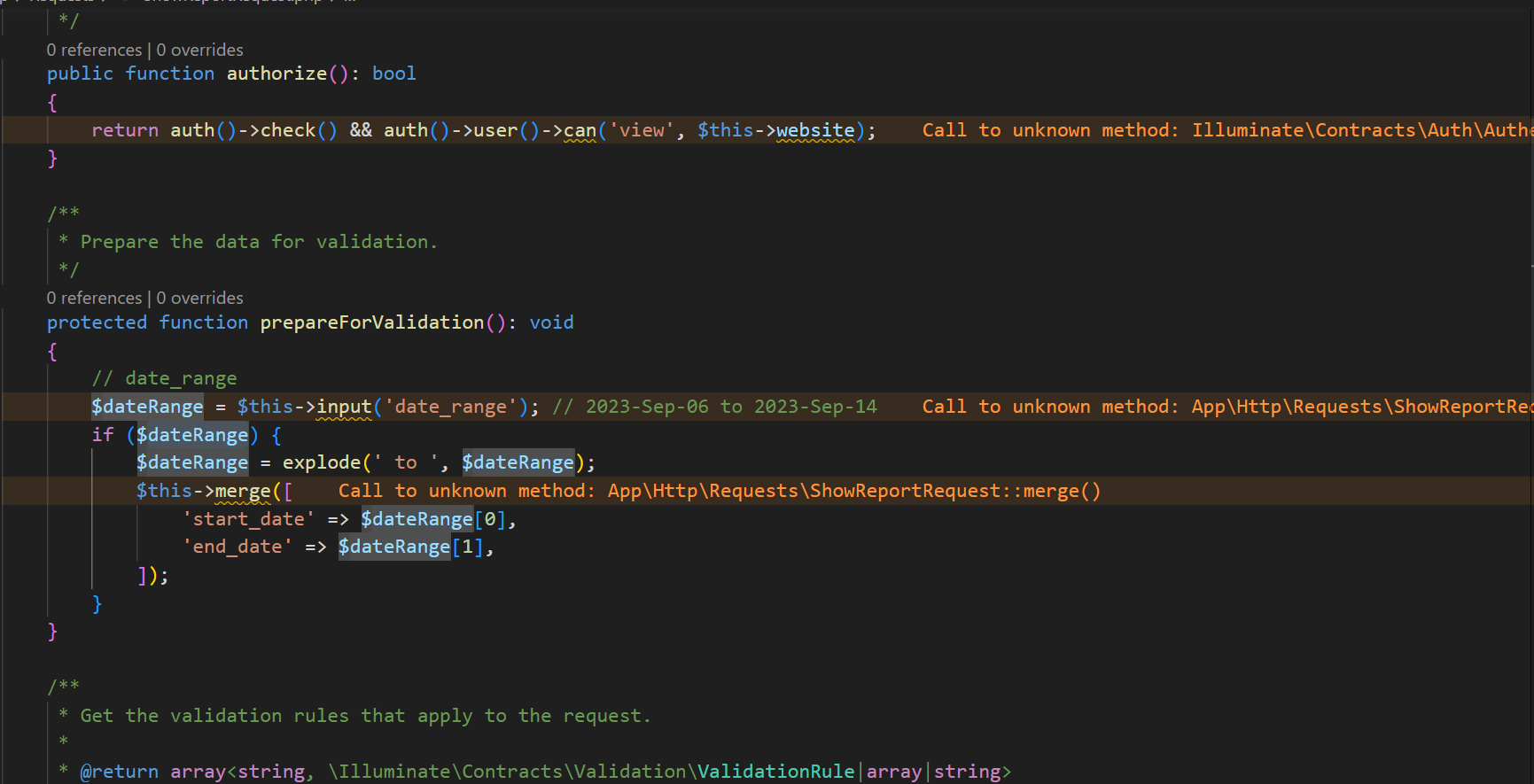This screenshot has width=1534, height=784.
Task: Click the 'start_date' array key string
Action: pos(248,519)
